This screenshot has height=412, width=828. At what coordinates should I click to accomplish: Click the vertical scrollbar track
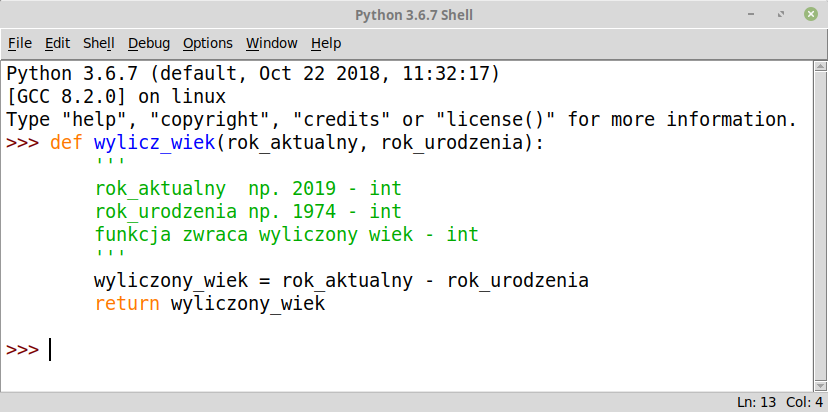point(820,226)
